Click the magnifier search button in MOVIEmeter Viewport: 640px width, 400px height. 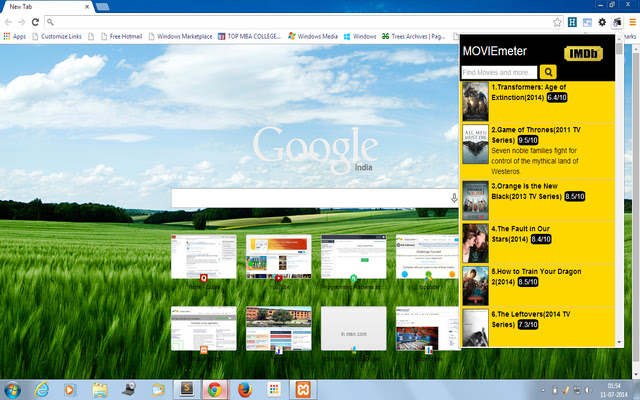(548, 72)
